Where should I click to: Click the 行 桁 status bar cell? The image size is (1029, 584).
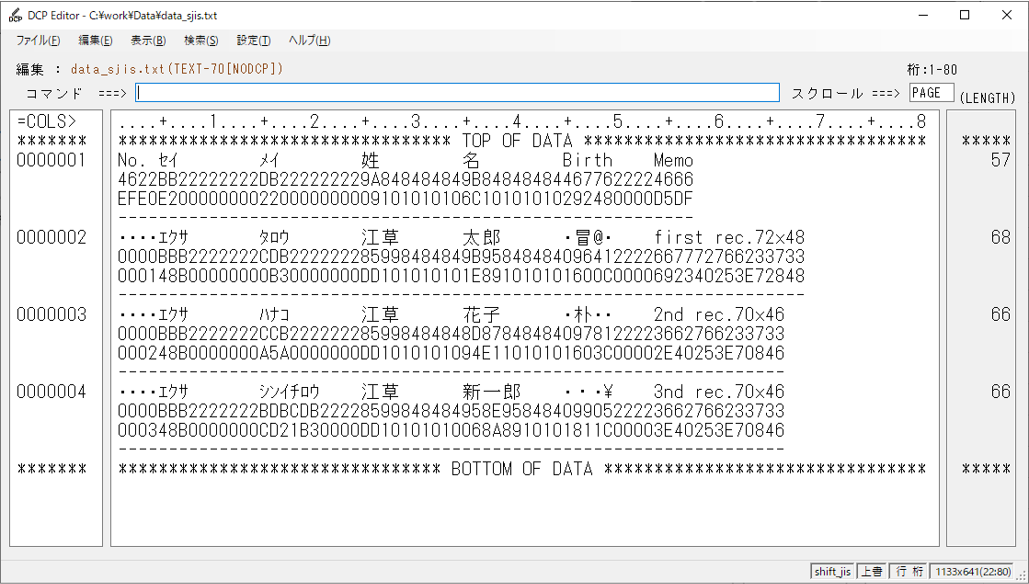pyautogui.click(x=908, y=571)
